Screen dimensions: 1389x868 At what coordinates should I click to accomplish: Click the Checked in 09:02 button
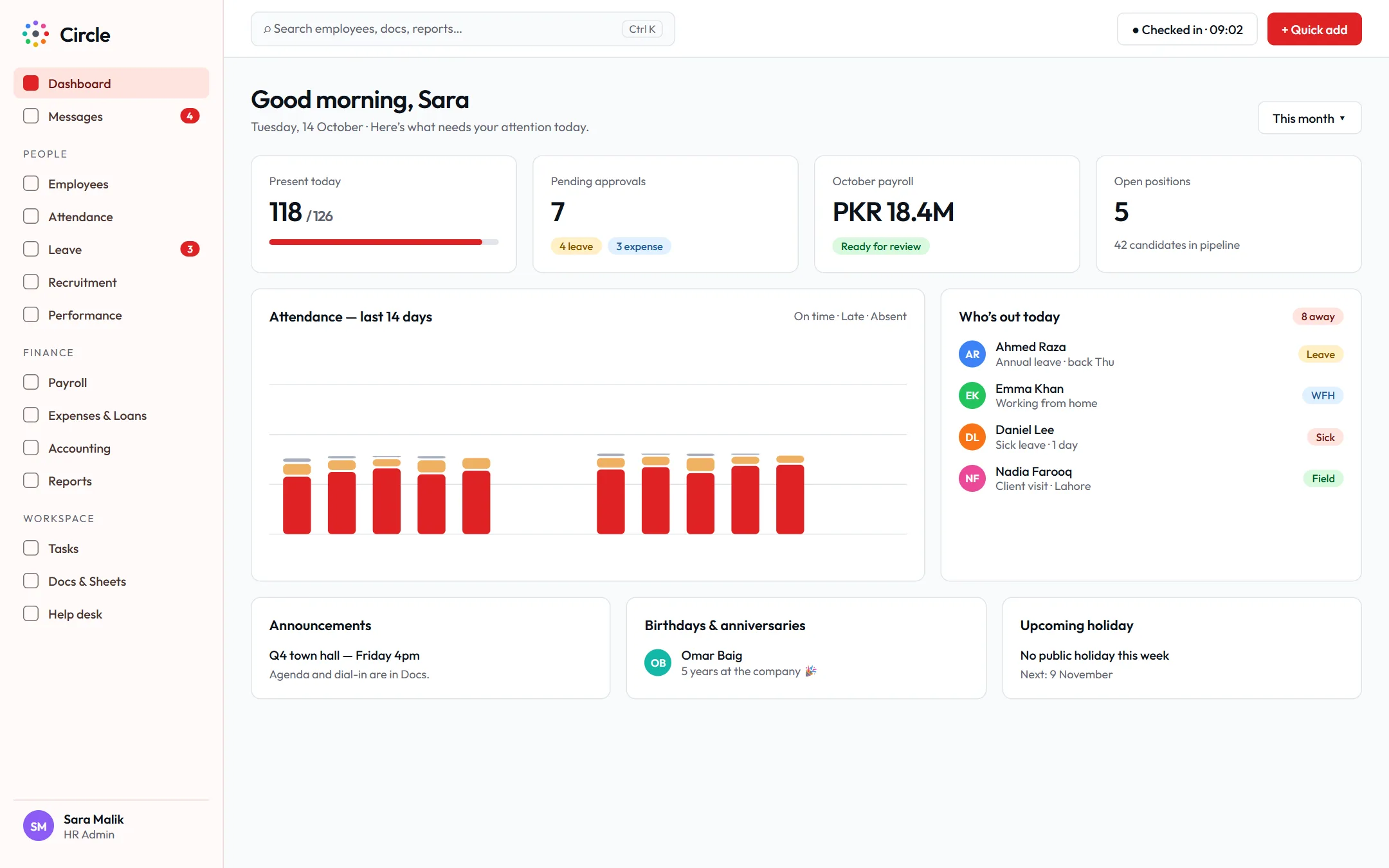[x=1187, y=30]
